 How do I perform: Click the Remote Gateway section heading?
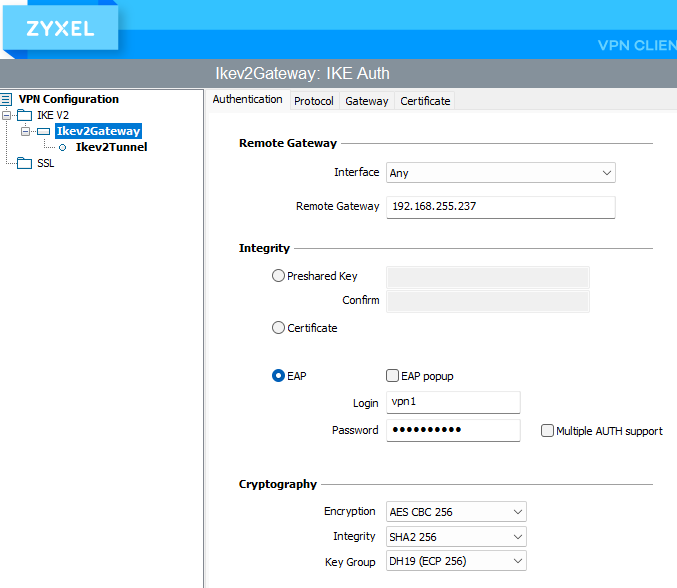point(288,143)
